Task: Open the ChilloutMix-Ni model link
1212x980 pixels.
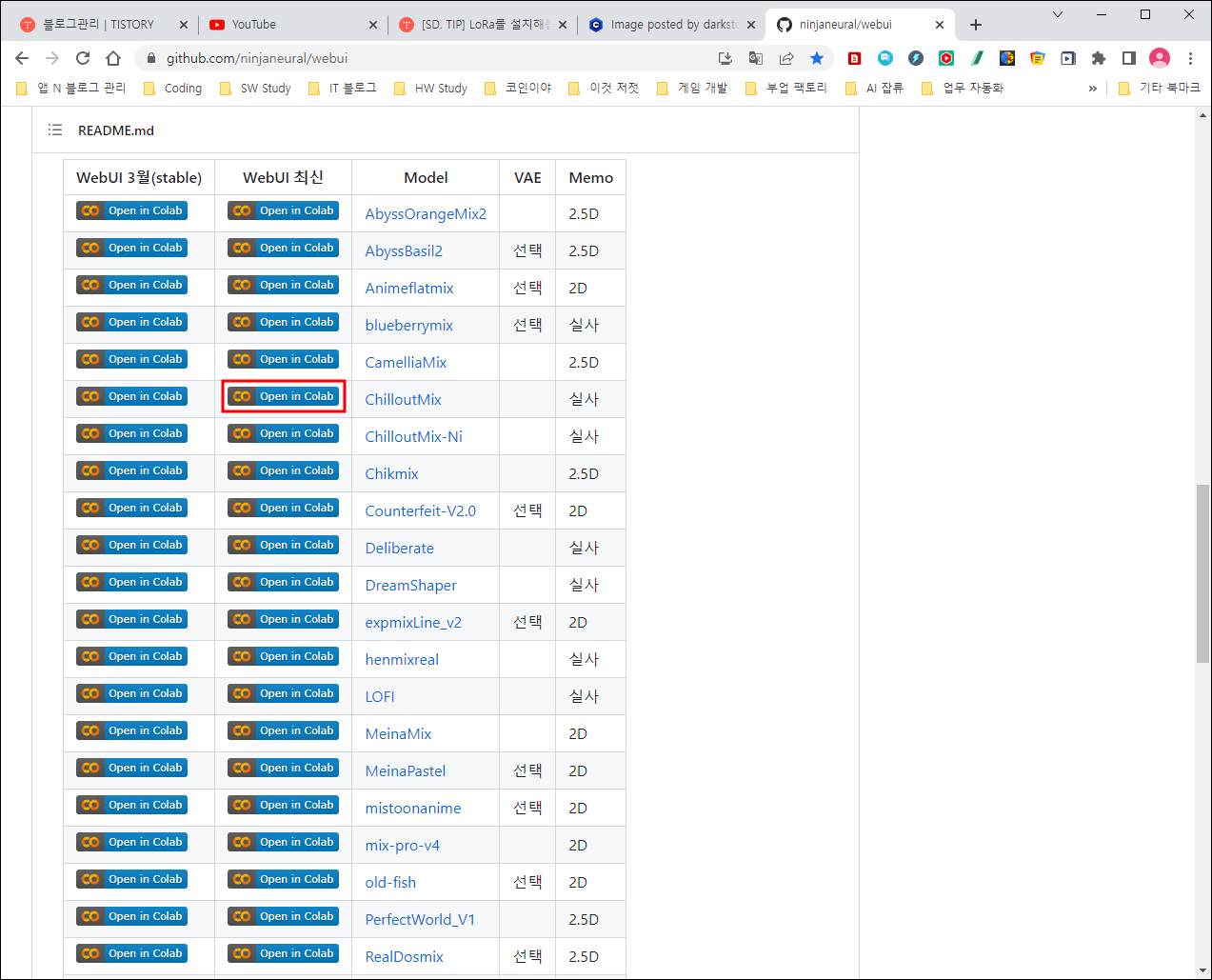Action: pos(413,437)
